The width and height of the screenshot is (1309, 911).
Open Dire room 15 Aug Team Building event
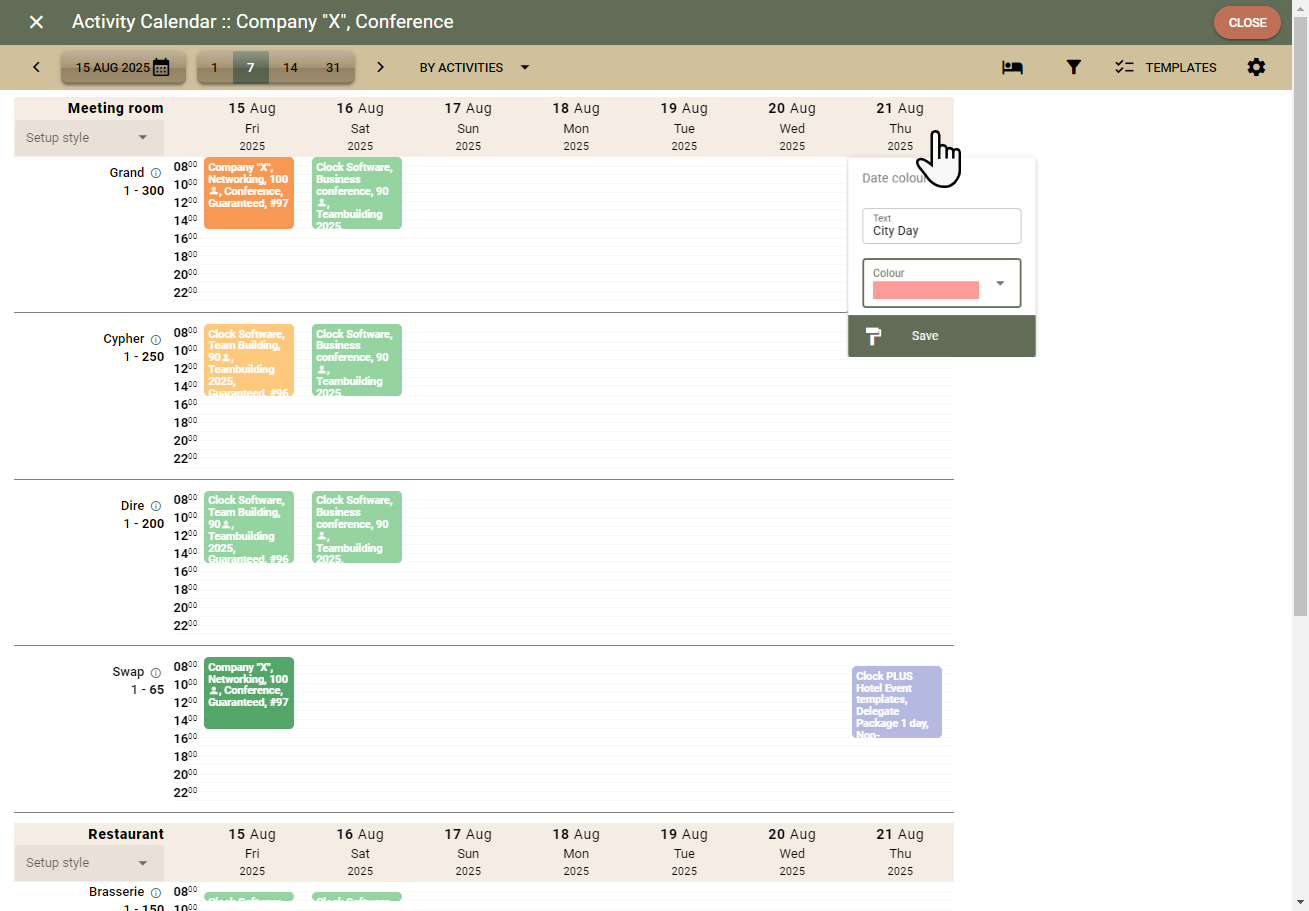click(x=249, y=527)
